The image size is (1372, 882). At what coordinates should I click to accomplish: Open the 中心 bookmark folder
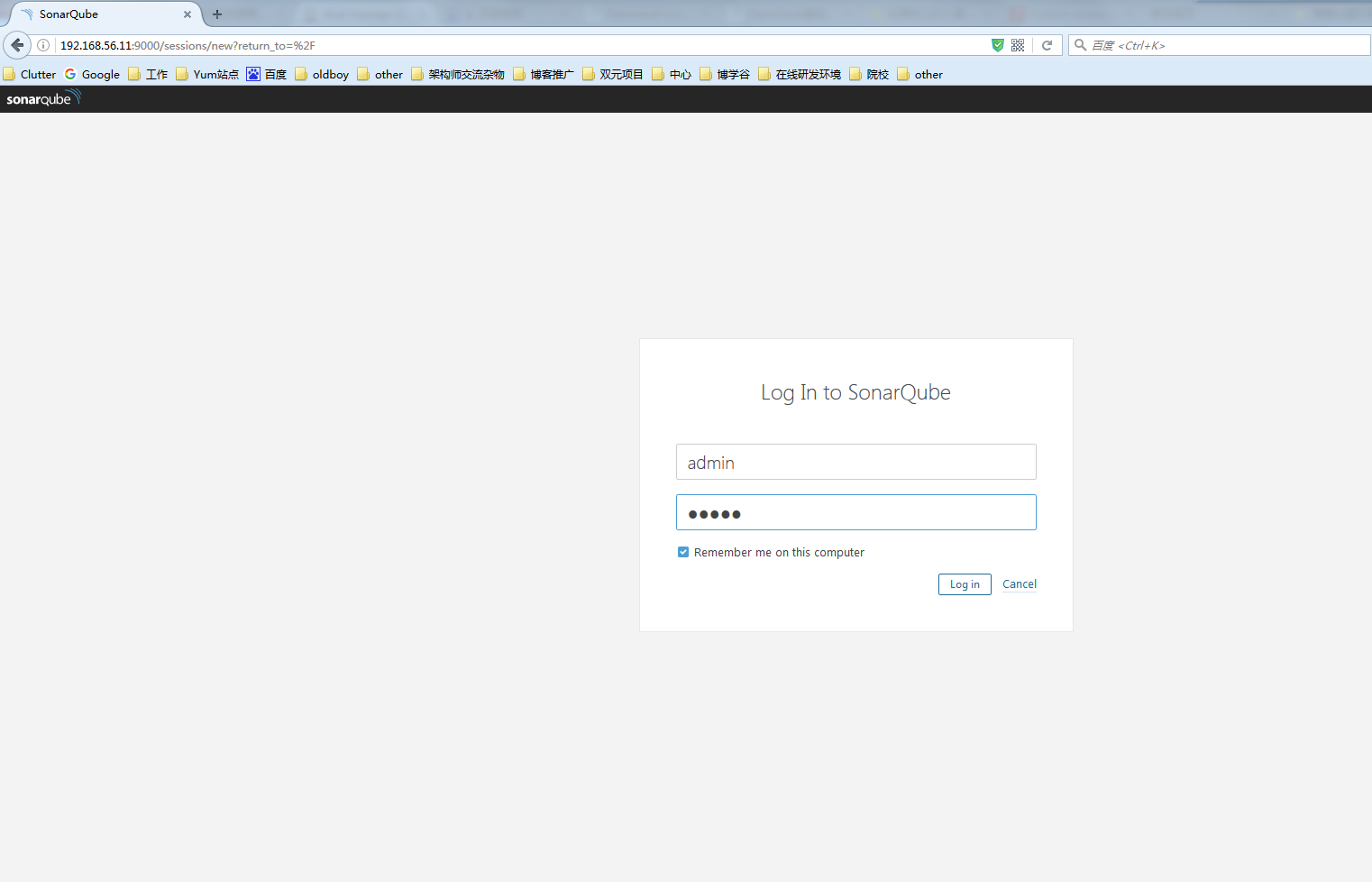click(x=672, y=74)
